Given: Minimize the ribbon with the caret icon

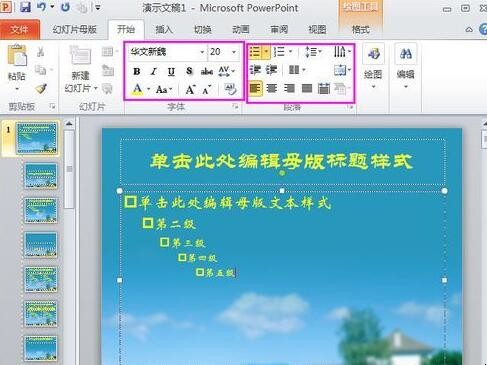Looking at the screenshot, I should [469, 29].
